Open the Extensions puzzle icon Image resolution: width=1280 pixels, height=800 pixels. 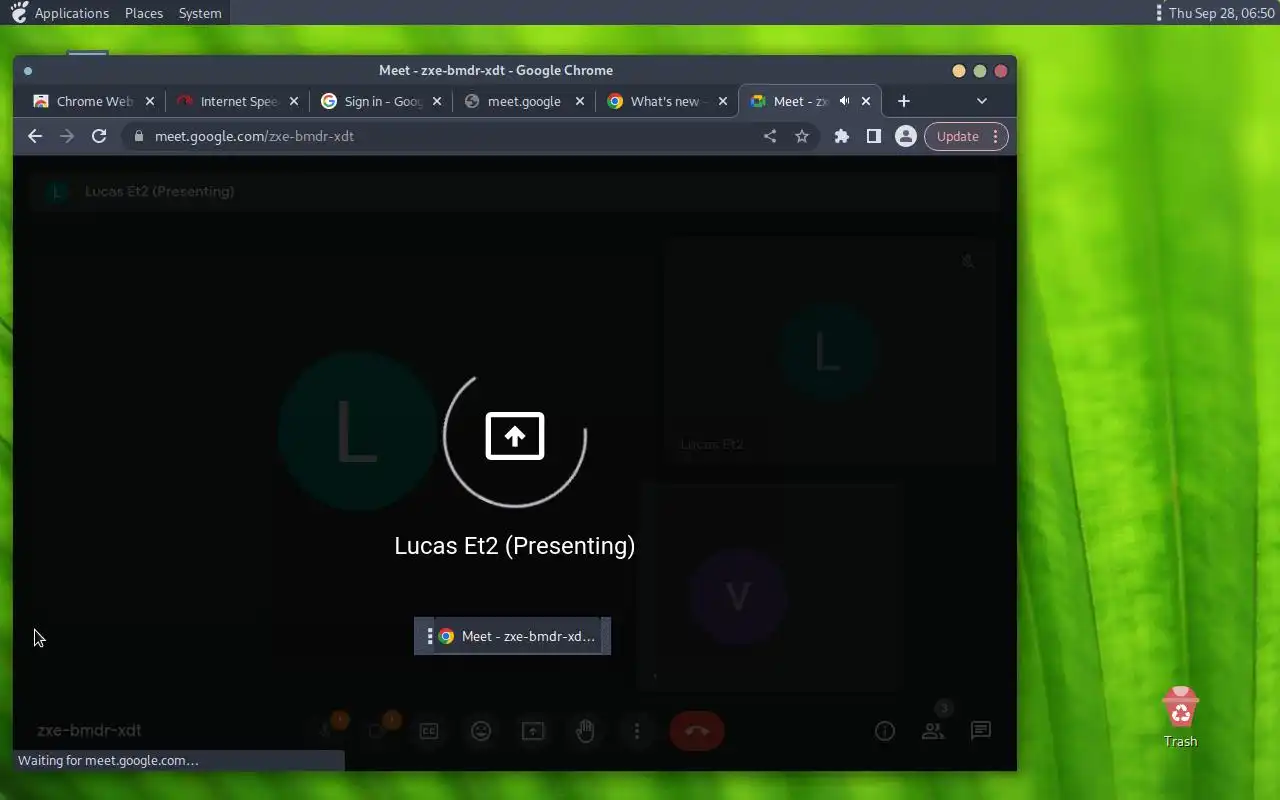pos(842,136)
